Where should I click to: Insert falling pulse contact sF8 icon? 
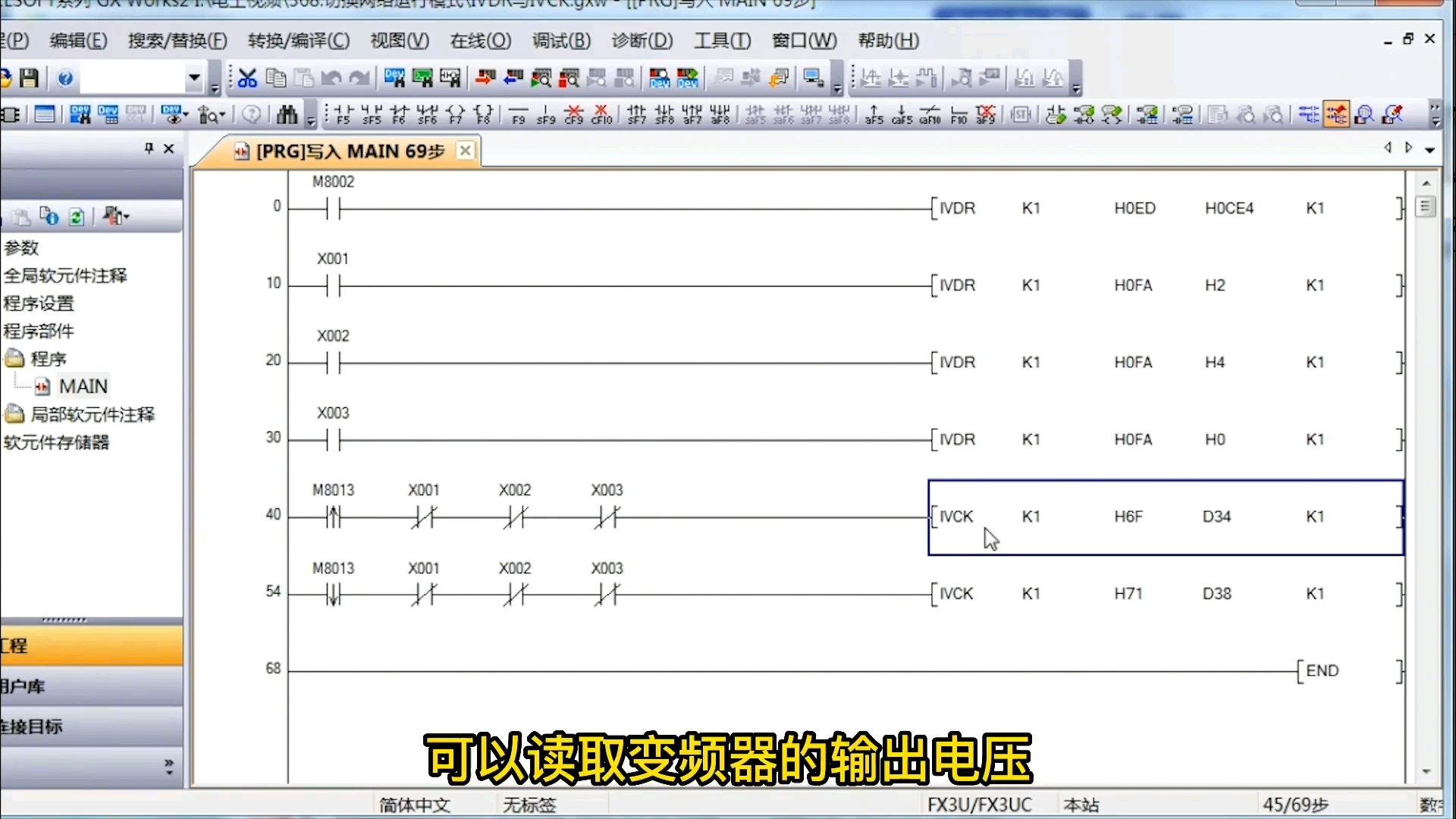664,115
